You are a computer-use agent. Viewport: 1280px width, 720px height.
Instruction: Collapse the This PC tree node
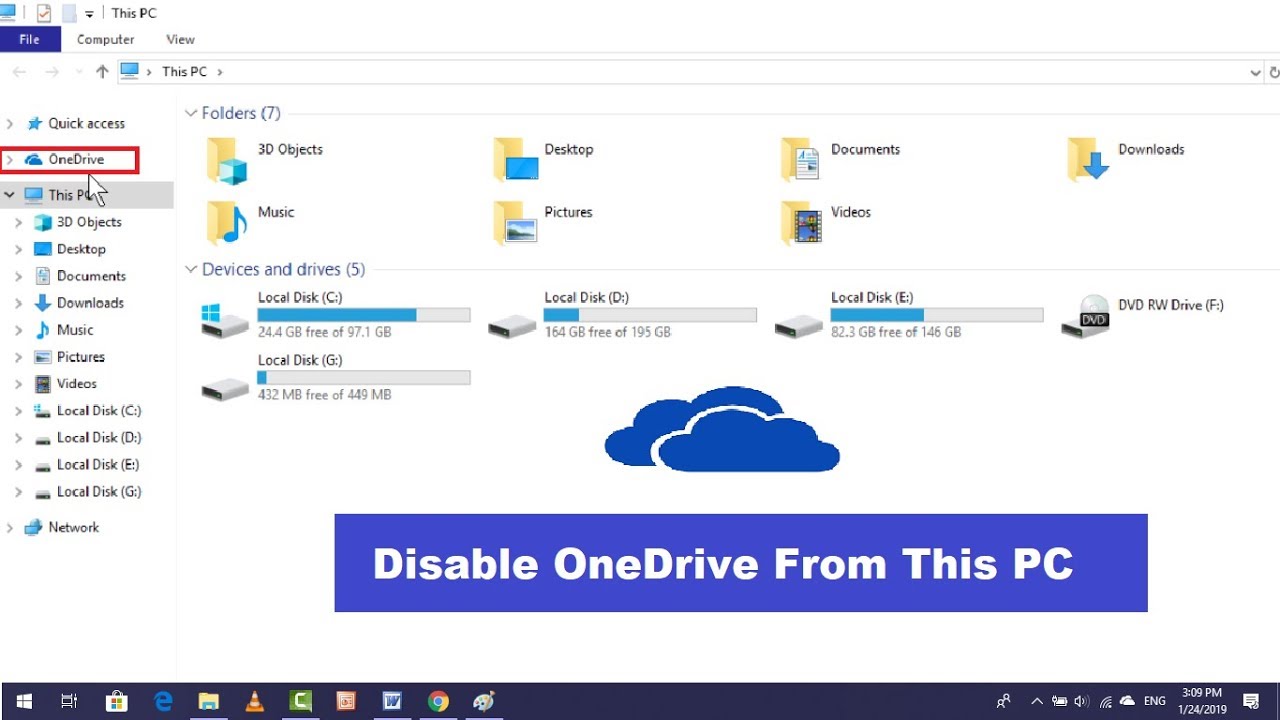tap(10, 195)
